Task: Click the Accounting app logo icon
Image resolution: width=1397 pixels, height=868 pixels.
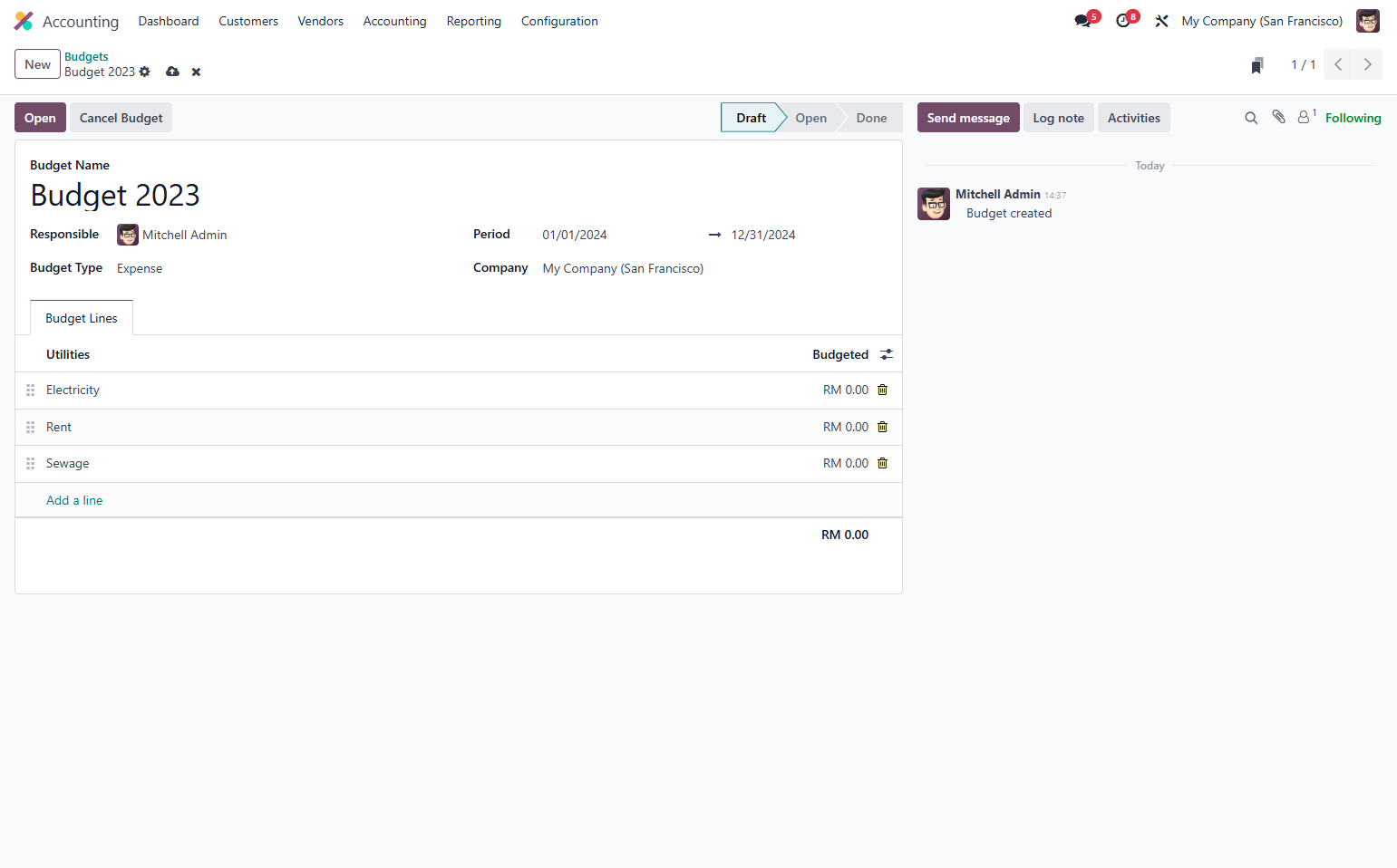Action: 24,21
